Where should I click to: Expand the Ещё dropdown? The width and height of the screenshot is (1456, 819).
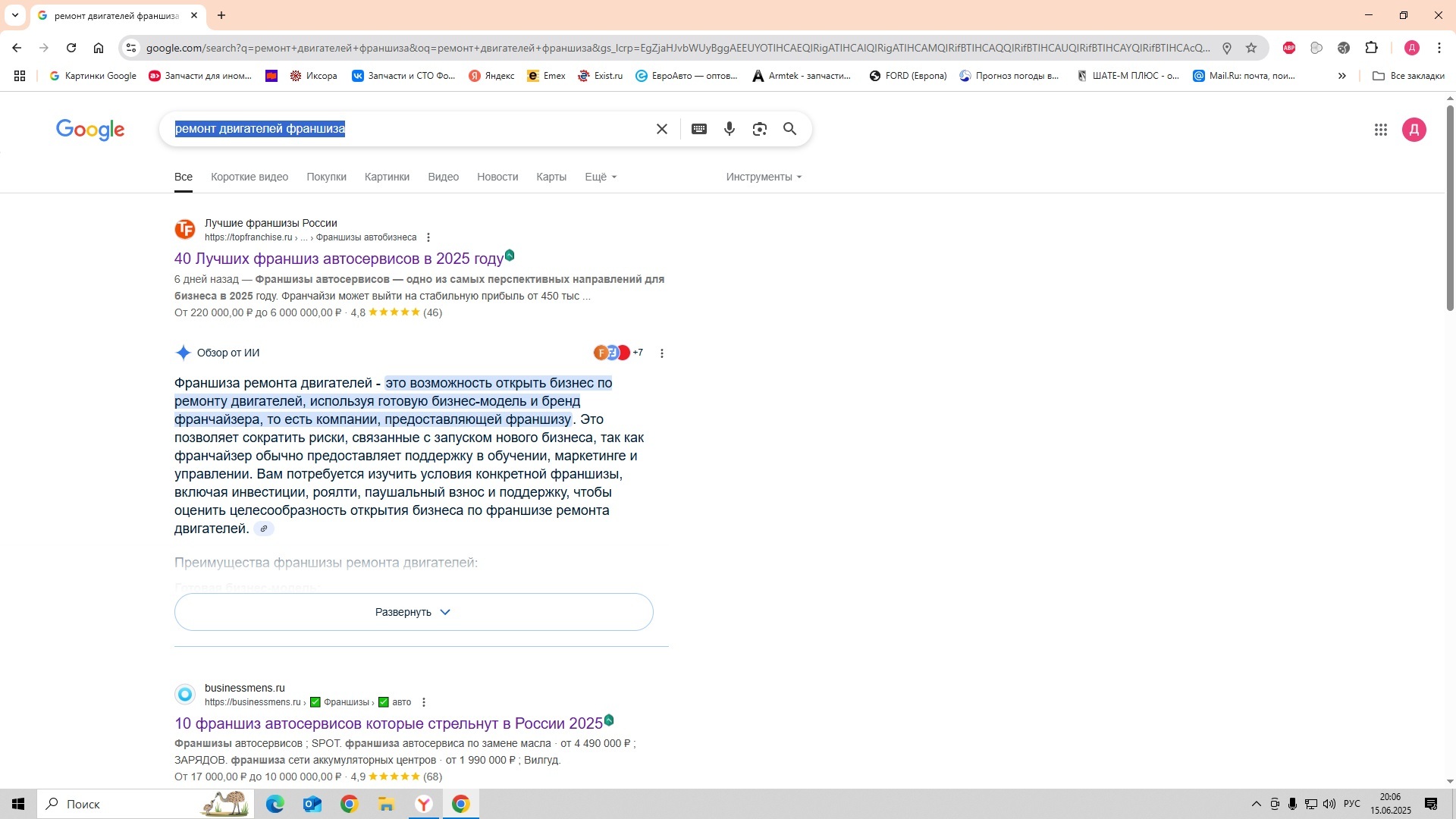(601, 177)
